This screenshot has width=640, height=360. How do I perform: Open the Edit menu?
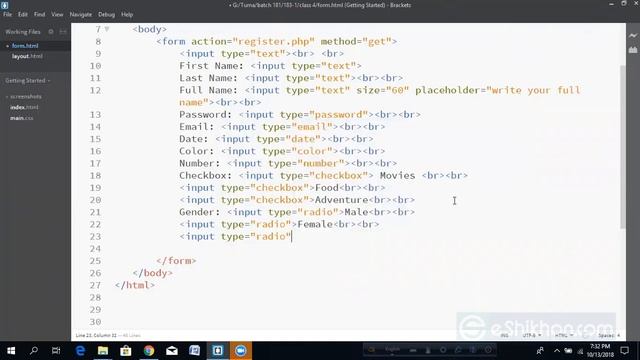tap(22, 14)
